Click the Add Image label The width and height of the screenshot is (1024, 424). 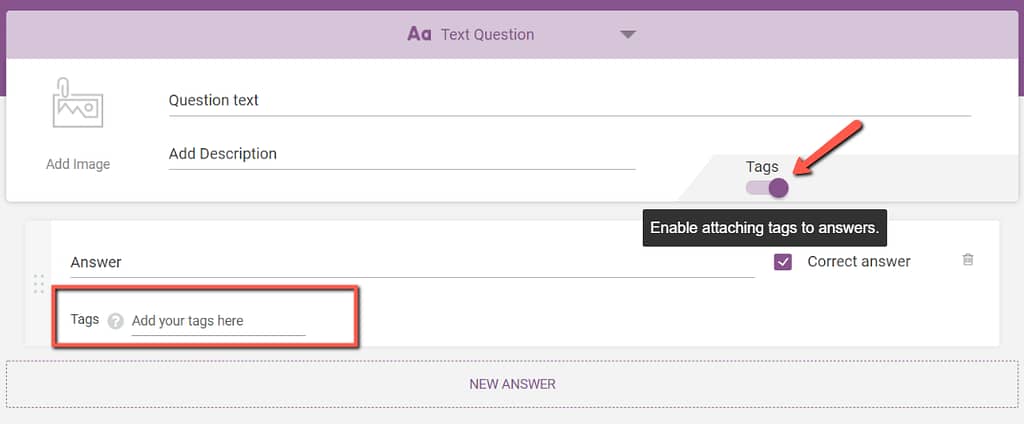pos(78,165)
